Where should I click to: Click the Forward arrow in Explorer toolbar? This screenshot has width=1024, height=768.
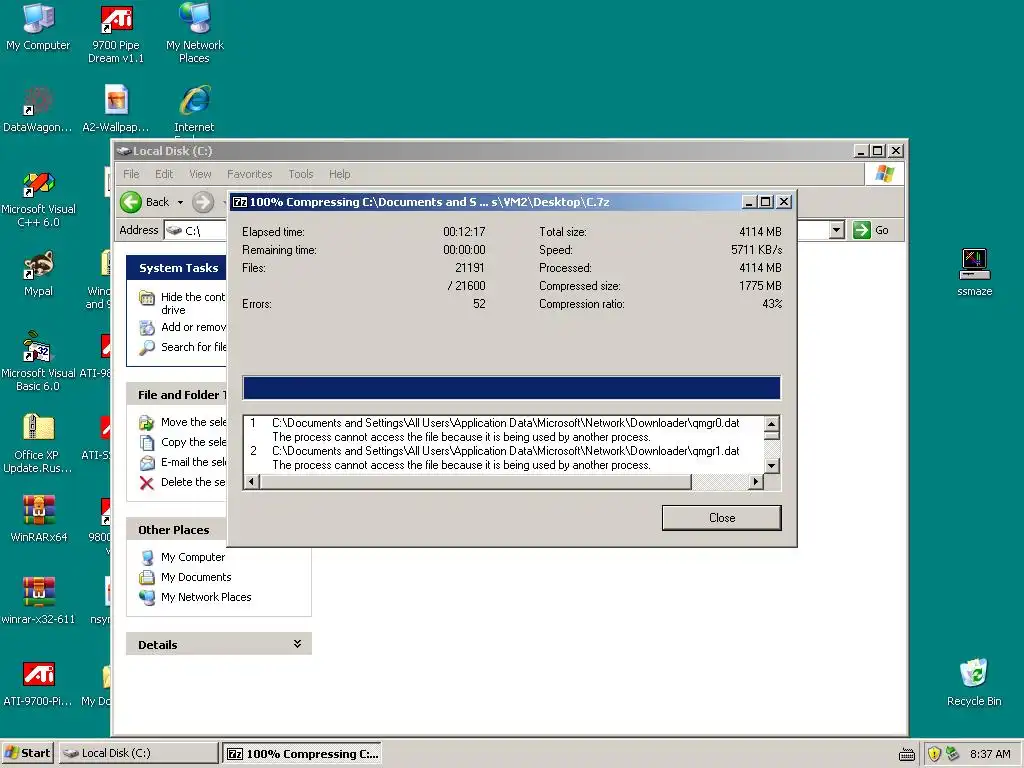(x=203, y=202)
